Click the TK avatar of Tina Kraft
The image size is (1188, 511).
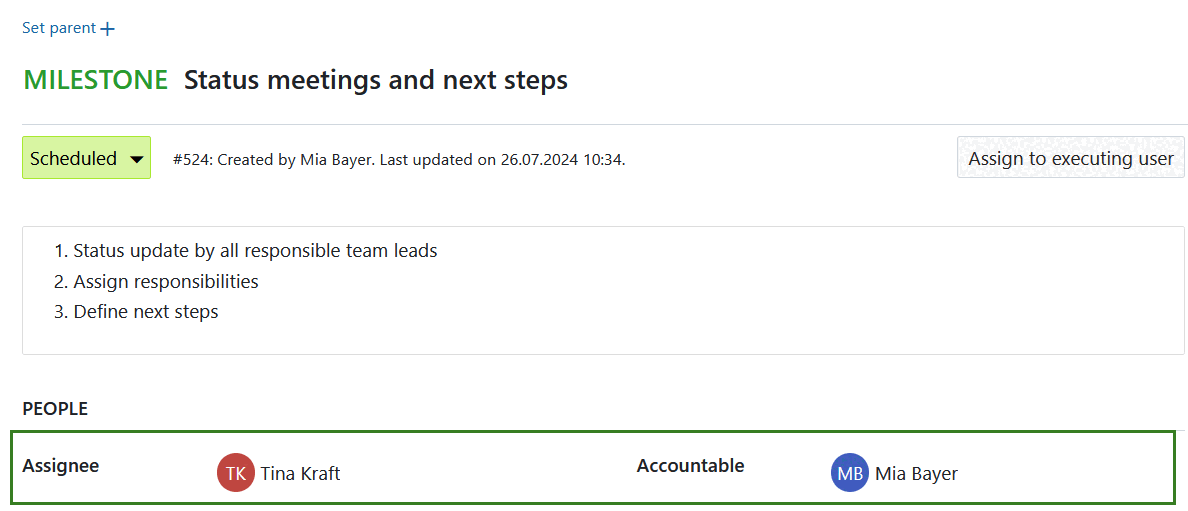(236, 473)
